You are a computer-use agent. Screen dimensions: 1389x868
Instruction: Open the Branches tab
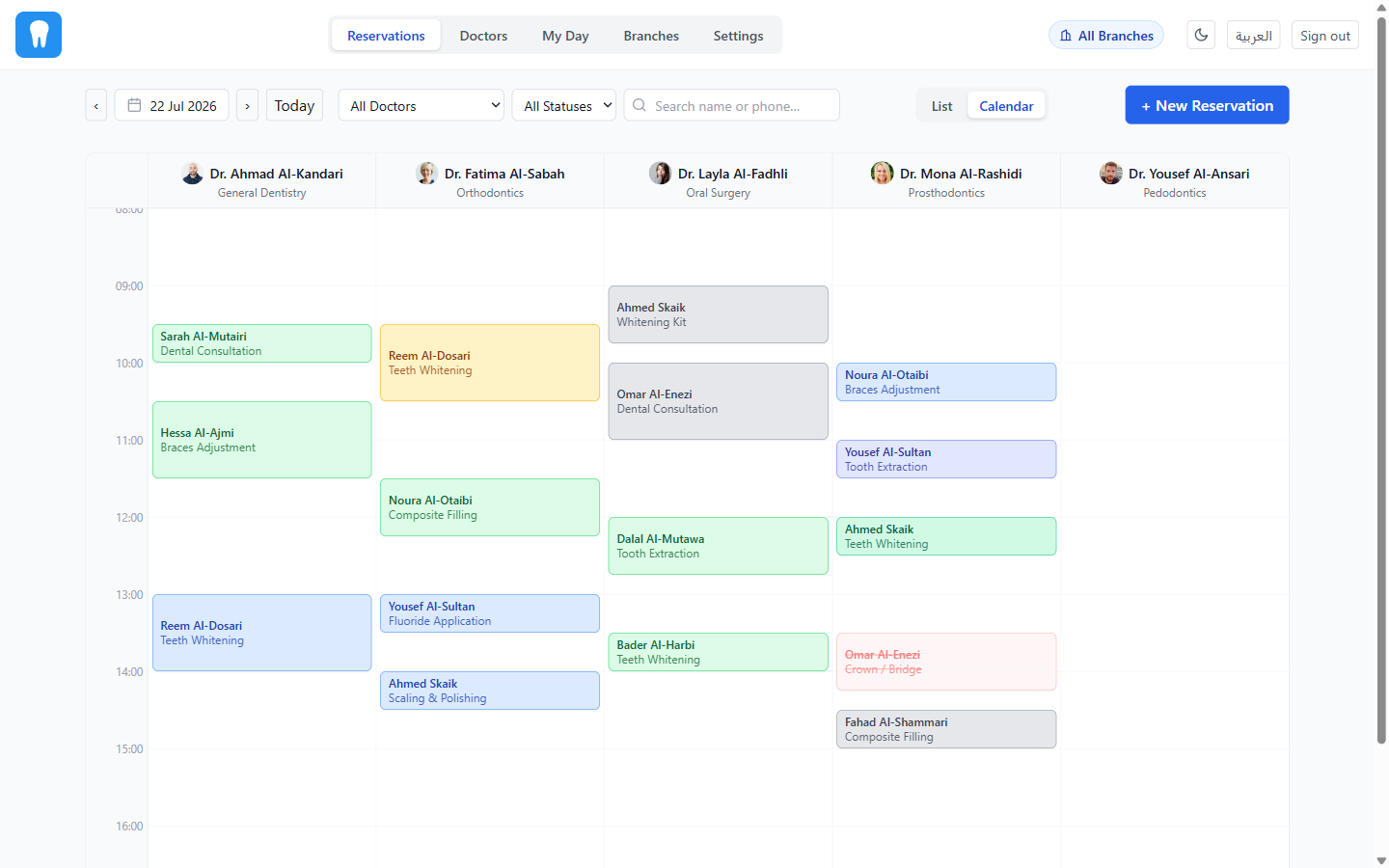click(651, 35)
